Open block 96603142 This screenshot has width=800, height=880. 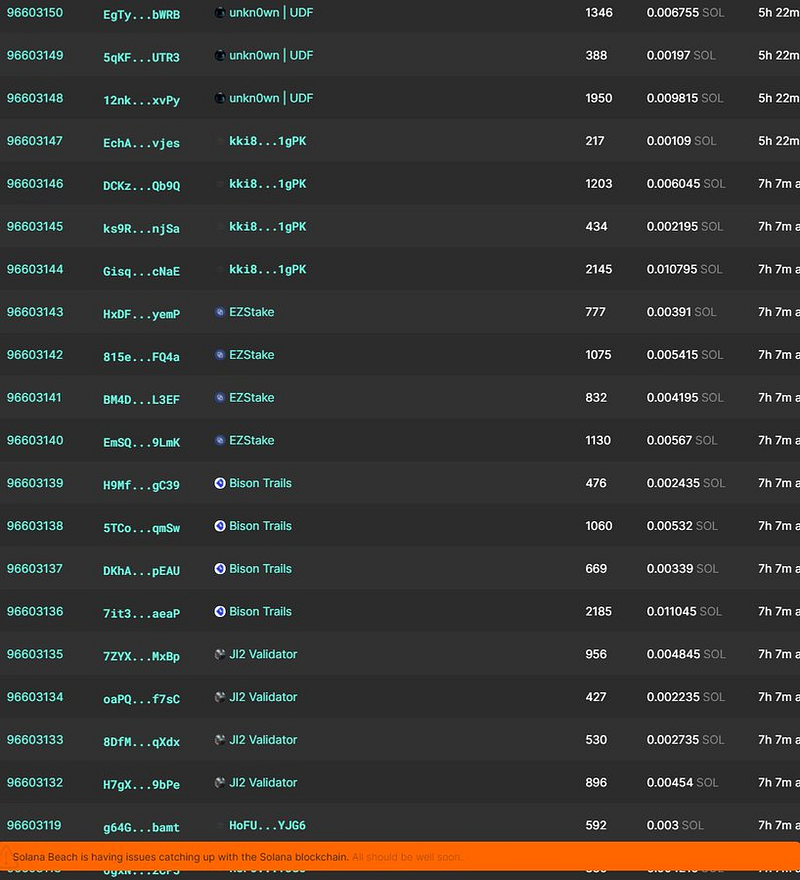35,355
